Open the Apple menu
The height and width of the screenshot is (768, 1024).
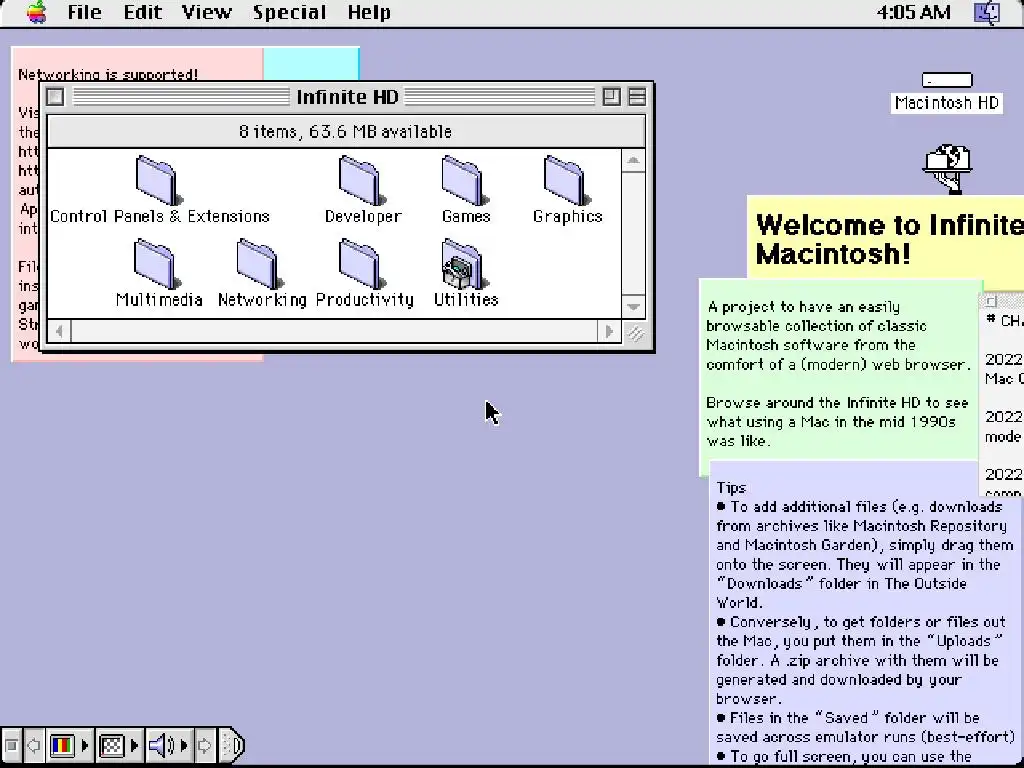37,12
